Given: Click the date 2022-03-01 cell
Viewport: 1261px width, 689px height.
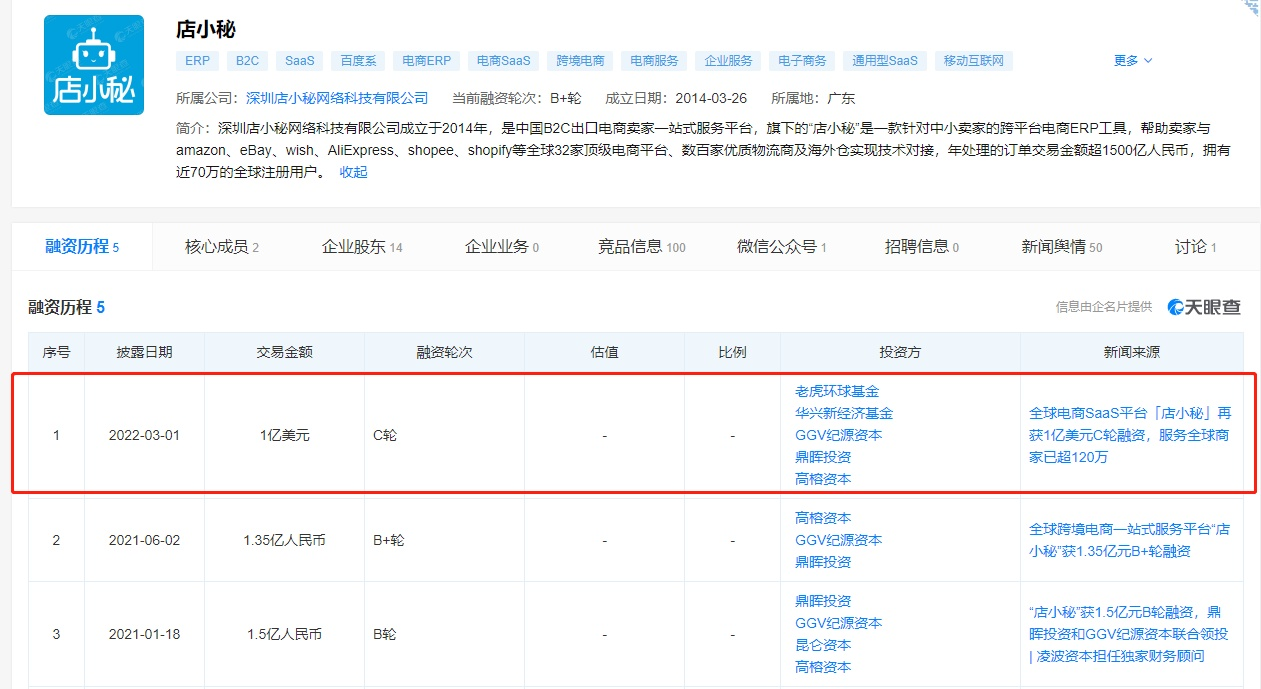Looking at the screenshot, I should coord(144,436).
